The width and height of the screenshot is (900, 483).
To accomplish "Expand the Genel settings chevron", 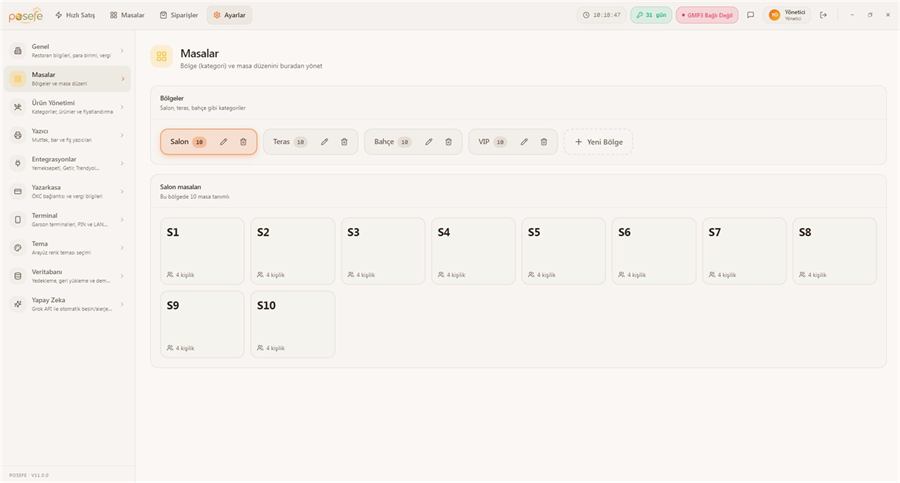I will pyautogui.click(x=122, y=51).
